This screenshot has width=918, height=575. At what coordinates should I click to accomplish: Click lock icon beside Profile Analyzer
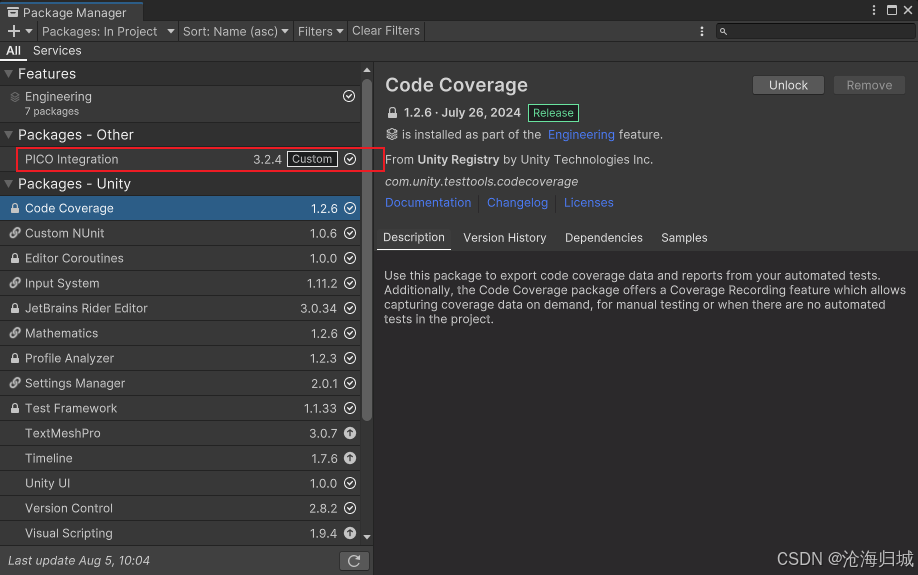[x=15, y=358]
